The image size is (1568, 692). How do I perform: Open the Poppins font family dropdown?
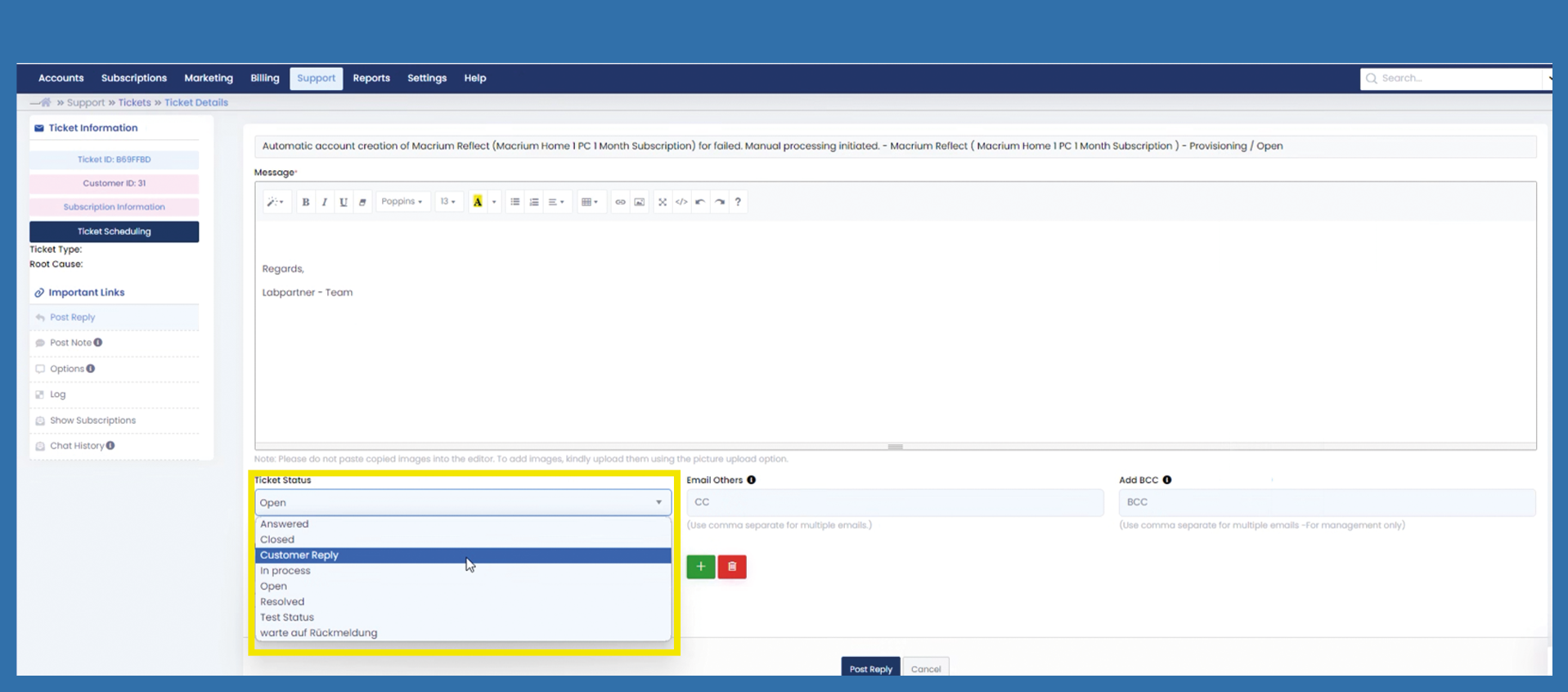click(x=402, y=202)
